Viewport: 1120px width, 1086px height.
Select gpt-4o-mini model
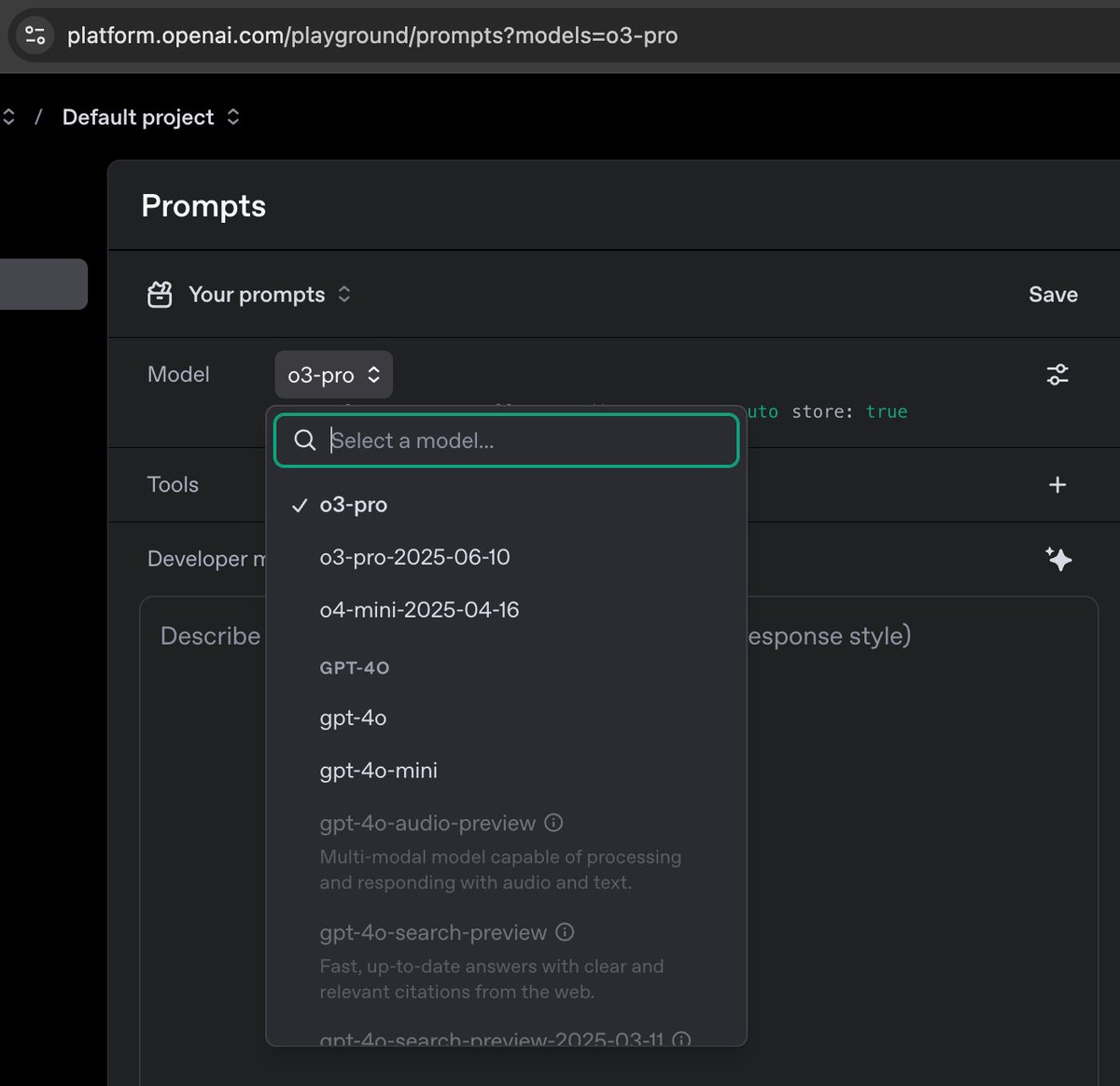pos(506,771)
